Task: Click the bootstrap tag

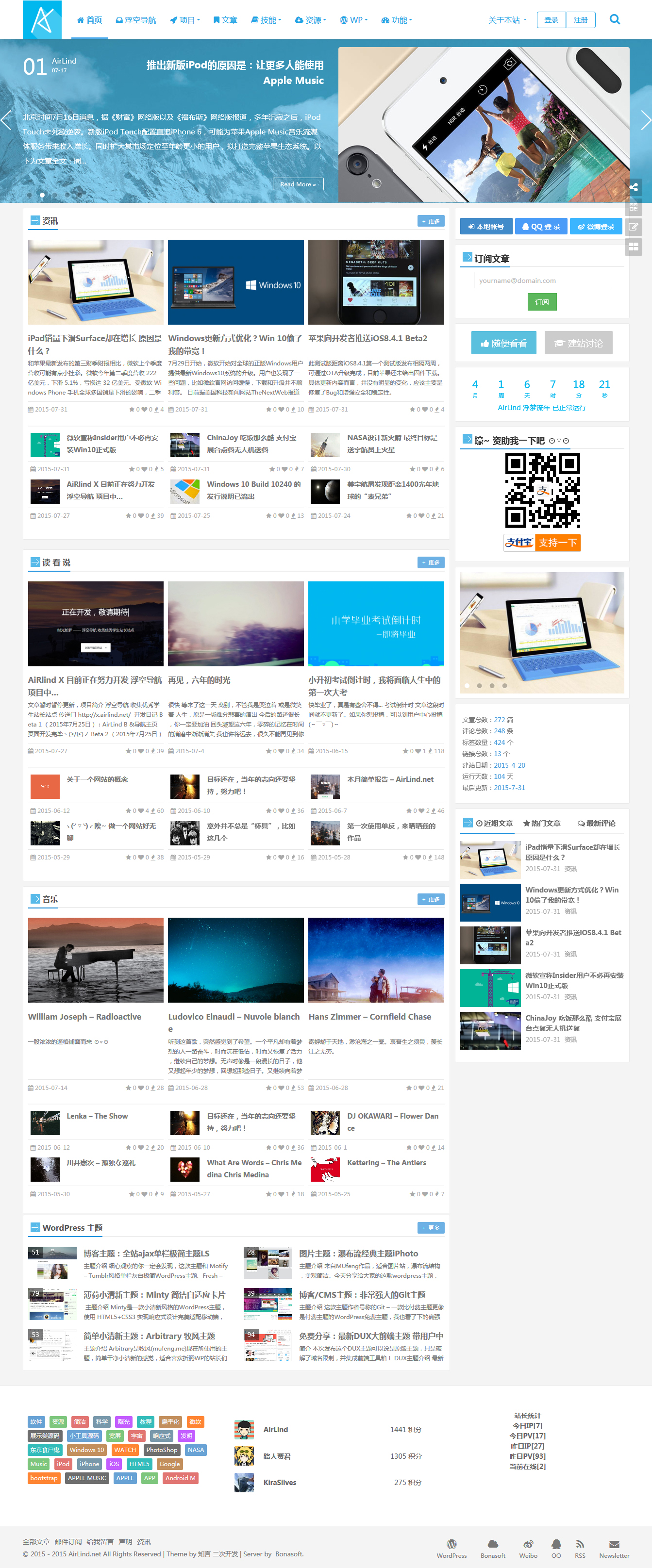Action: (x=44, y=1478)
